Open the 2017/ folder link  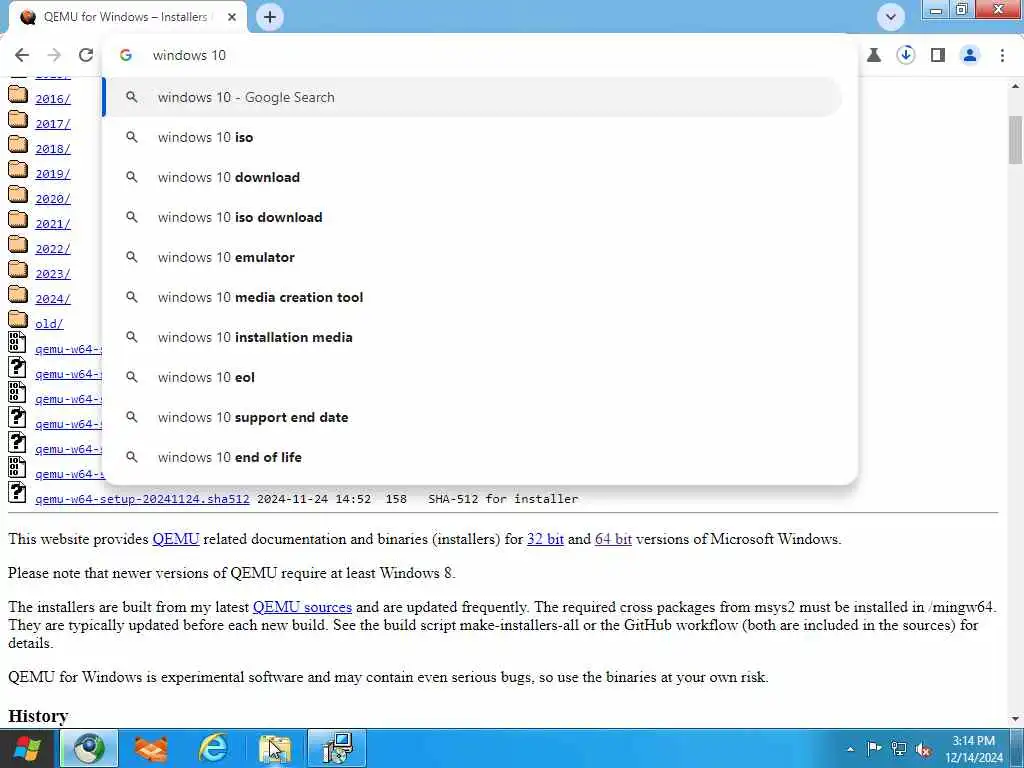[x=53, y=123]
